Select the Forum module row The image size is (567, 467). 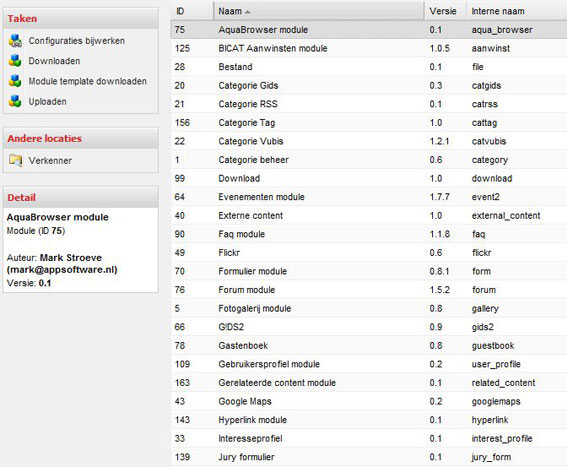point(369,290)
